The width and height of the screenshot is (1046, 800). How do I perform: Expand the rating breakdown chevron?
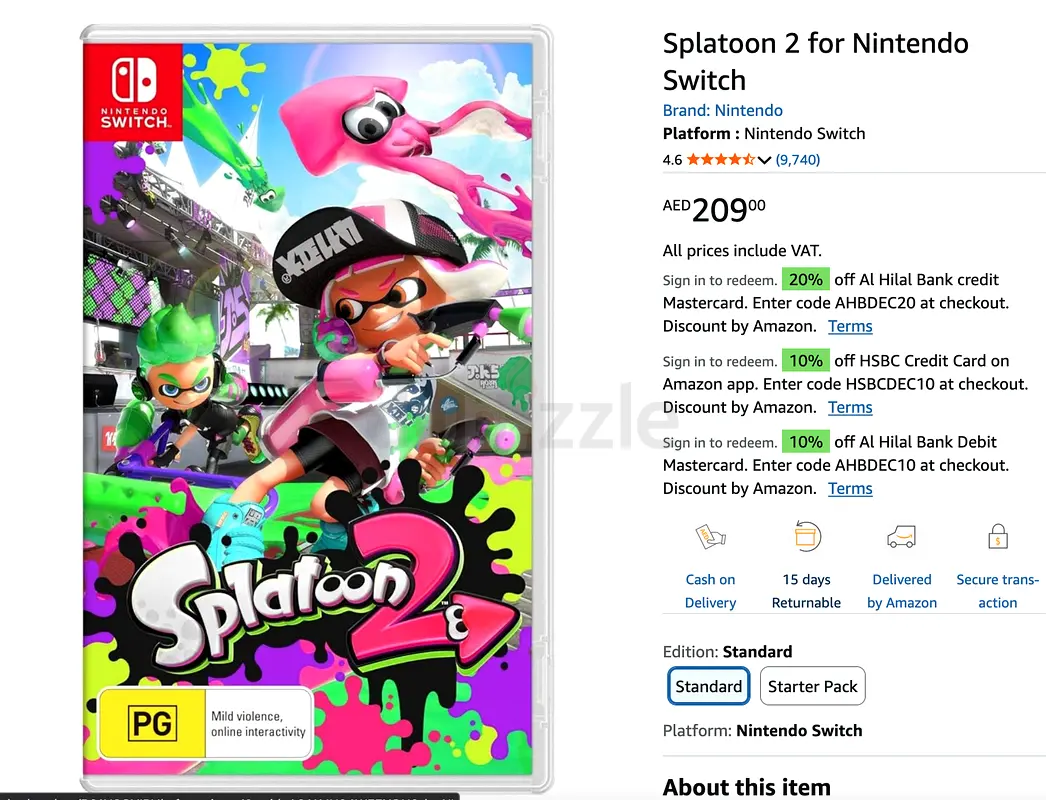click(x=765, y=160)
